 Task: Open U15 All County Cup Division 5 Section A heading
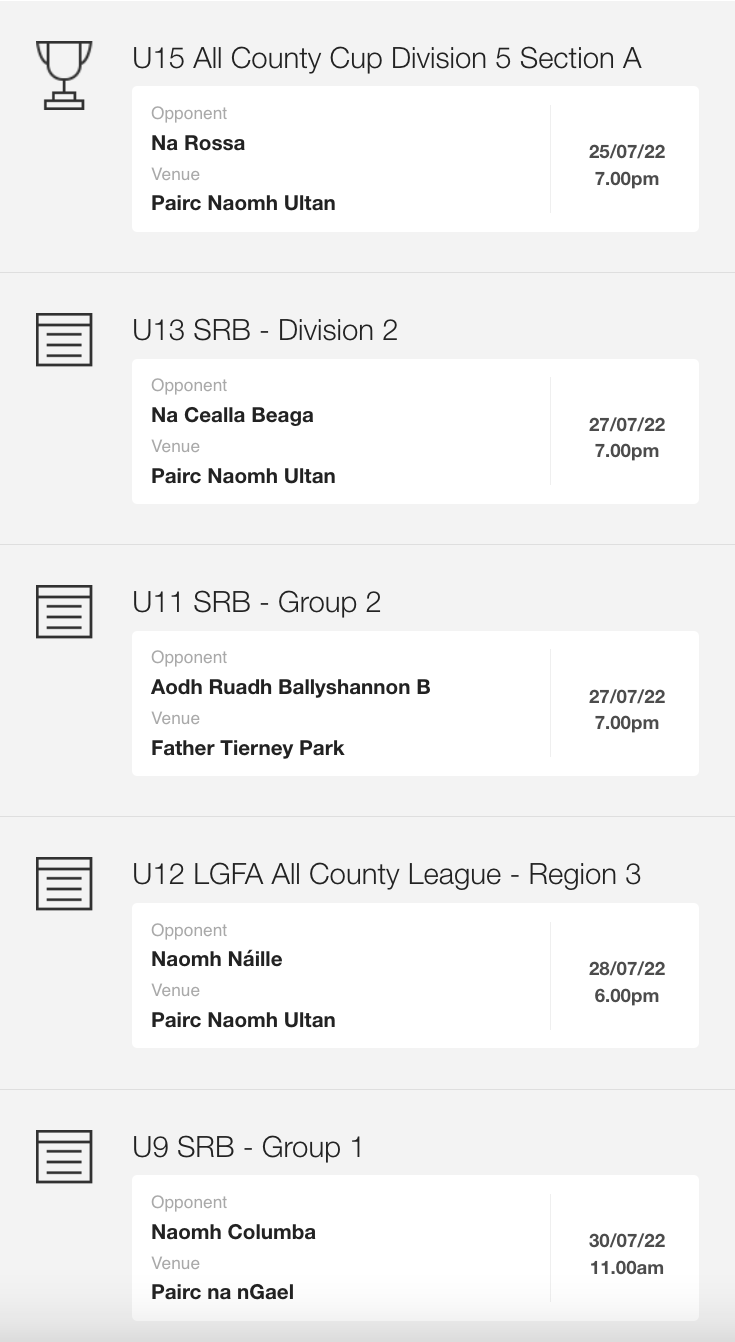(x=386, y=59)
